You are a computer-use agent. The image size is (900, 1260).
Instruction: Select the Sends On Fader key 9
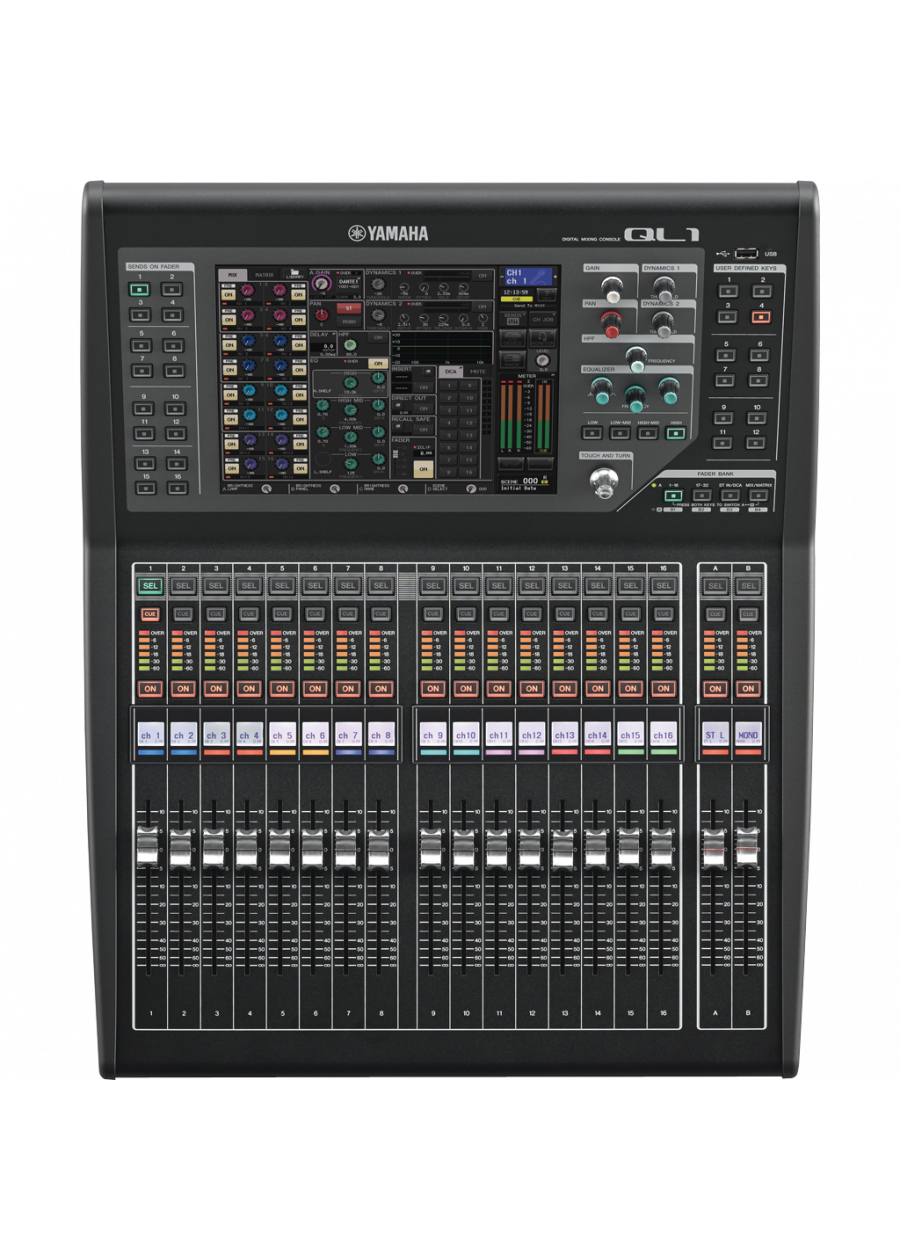(143, 410)
